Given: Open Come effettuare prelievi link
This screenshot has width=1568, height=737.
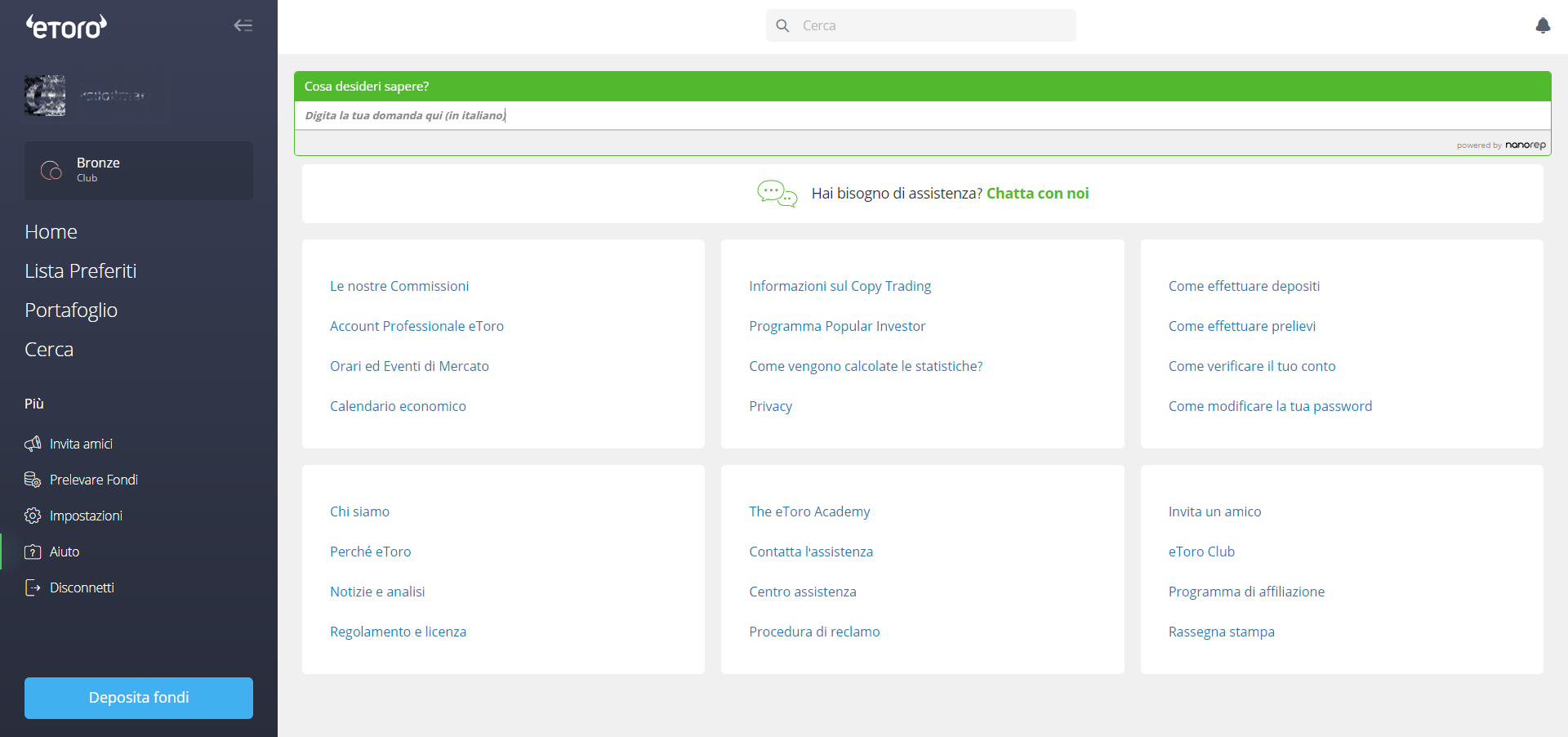Looking at the screenshot, I should (x=1241, y=326).
